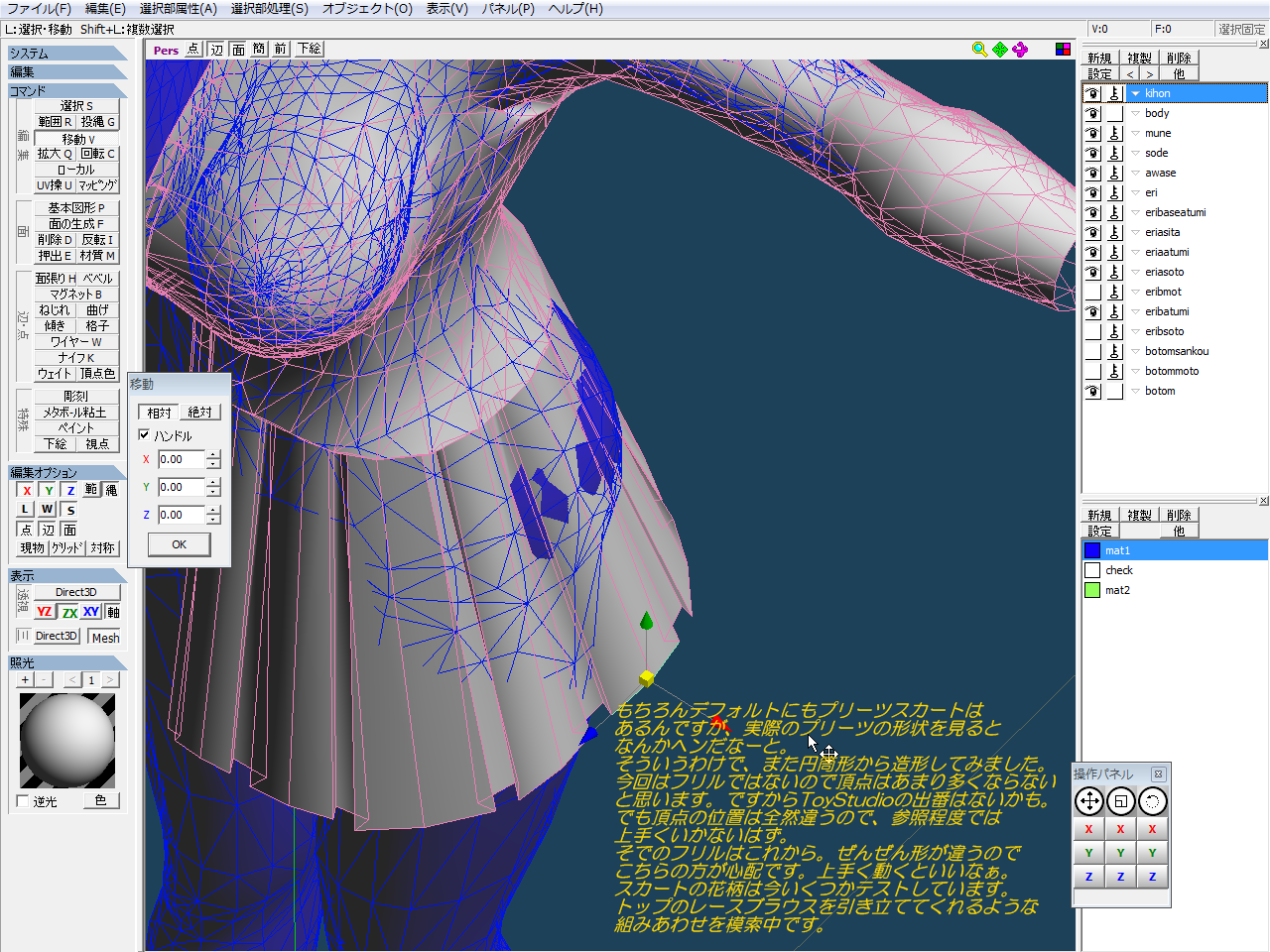This screenshot has width=1270, height=952.
Task: Uncheck the ハンドル checkbox
Action: click(x=144, y=435)
